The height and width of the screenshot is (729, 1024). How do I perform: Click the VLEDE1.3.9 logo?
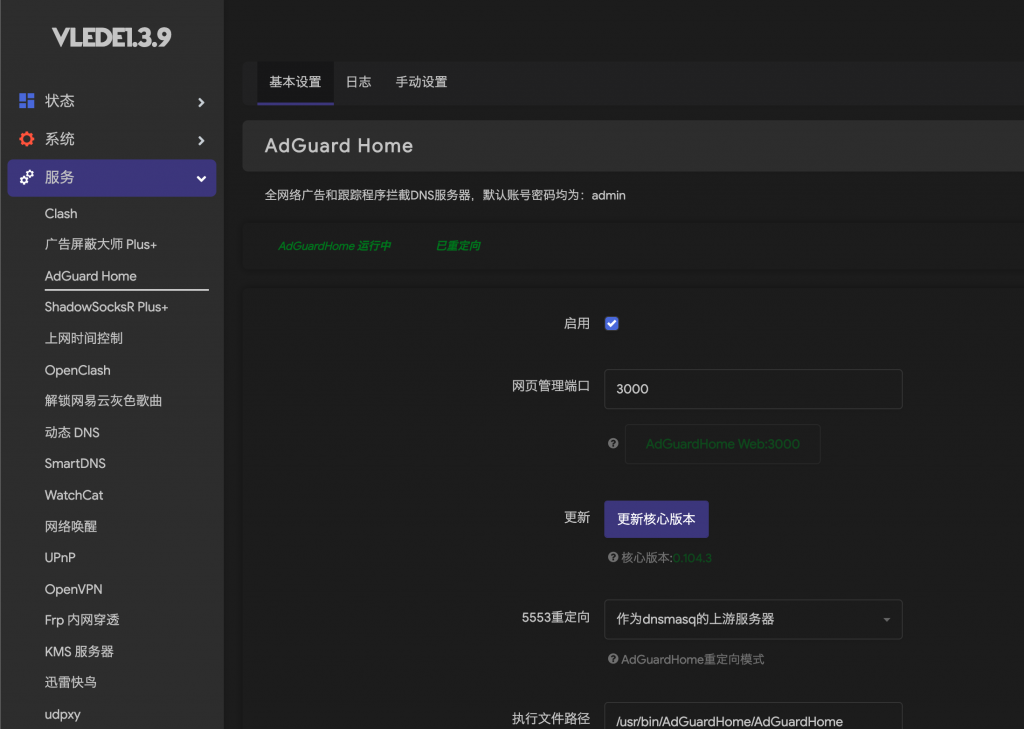pos(112,37)
